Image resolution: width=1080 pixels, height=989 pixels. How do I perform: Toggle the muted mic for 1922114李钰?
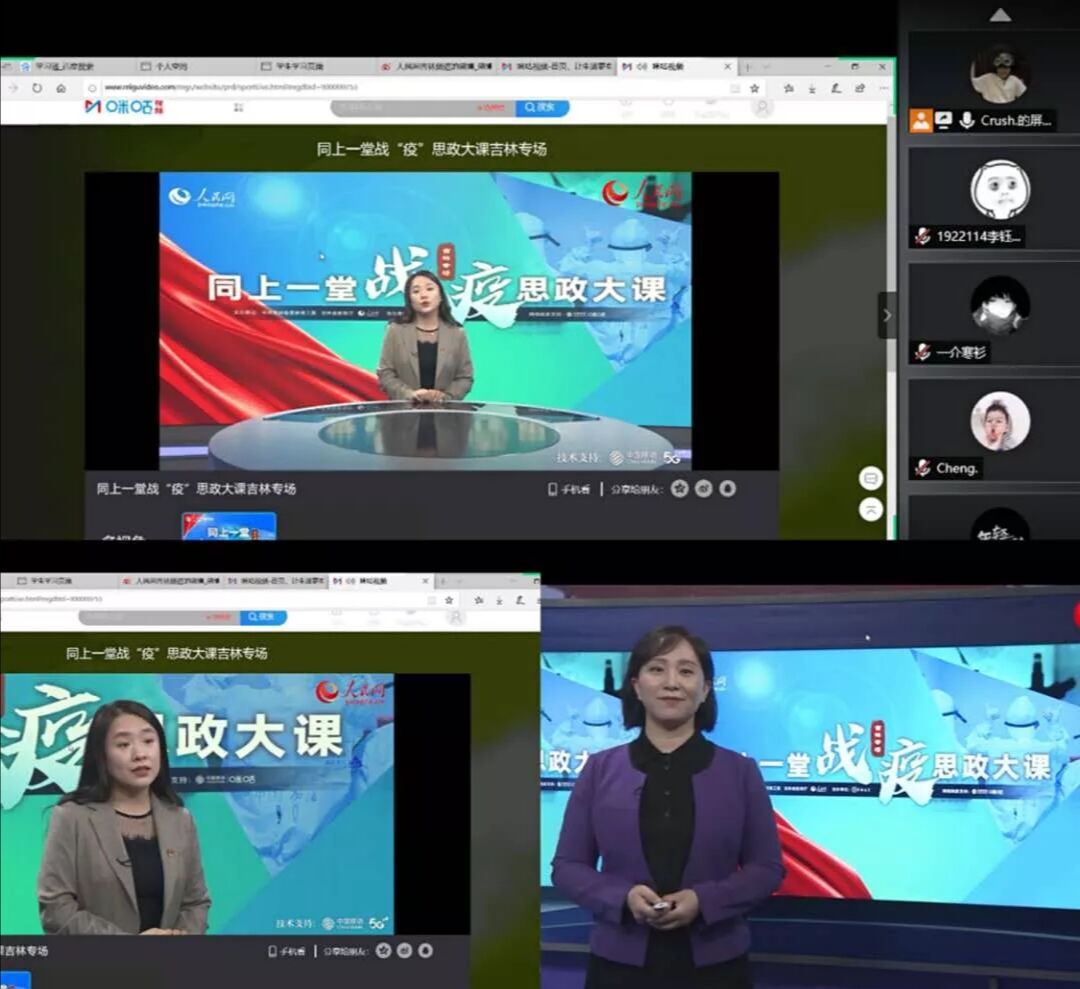point(922,237)
